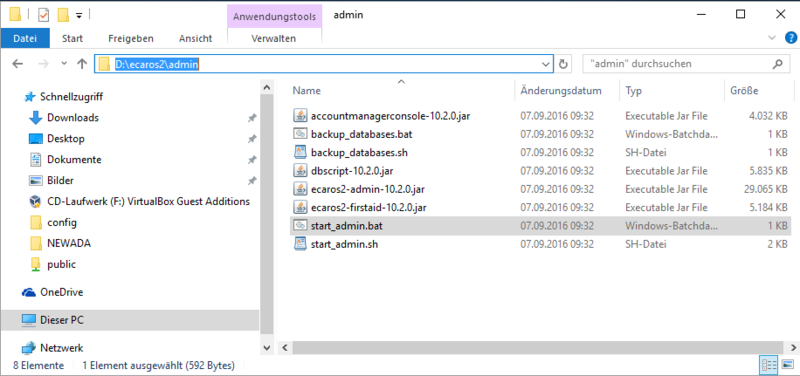
Task: Open the Datei menu
Action: click(x=26, y=38)
